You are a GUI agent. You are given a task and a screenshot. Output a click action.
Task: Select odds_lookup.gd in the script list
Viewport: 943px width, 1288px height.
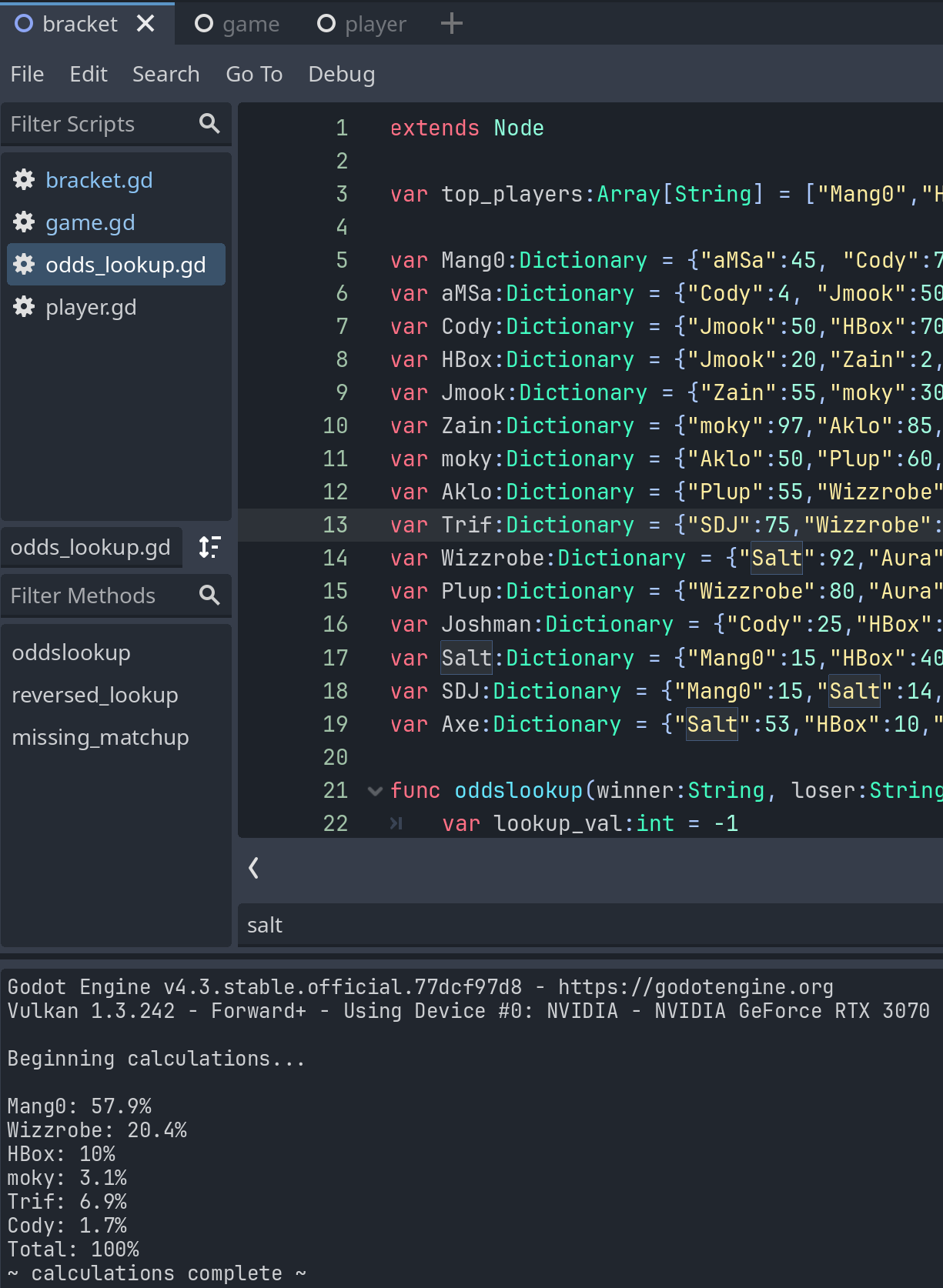125,265
